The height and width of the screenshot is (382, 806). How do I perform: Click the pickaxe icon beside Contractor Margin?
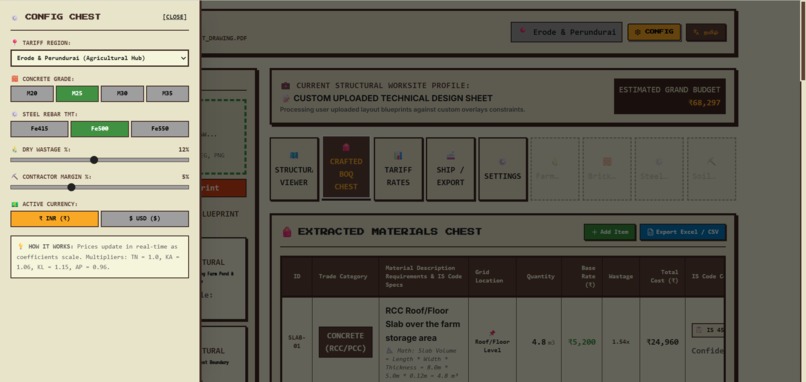[14, 176]
